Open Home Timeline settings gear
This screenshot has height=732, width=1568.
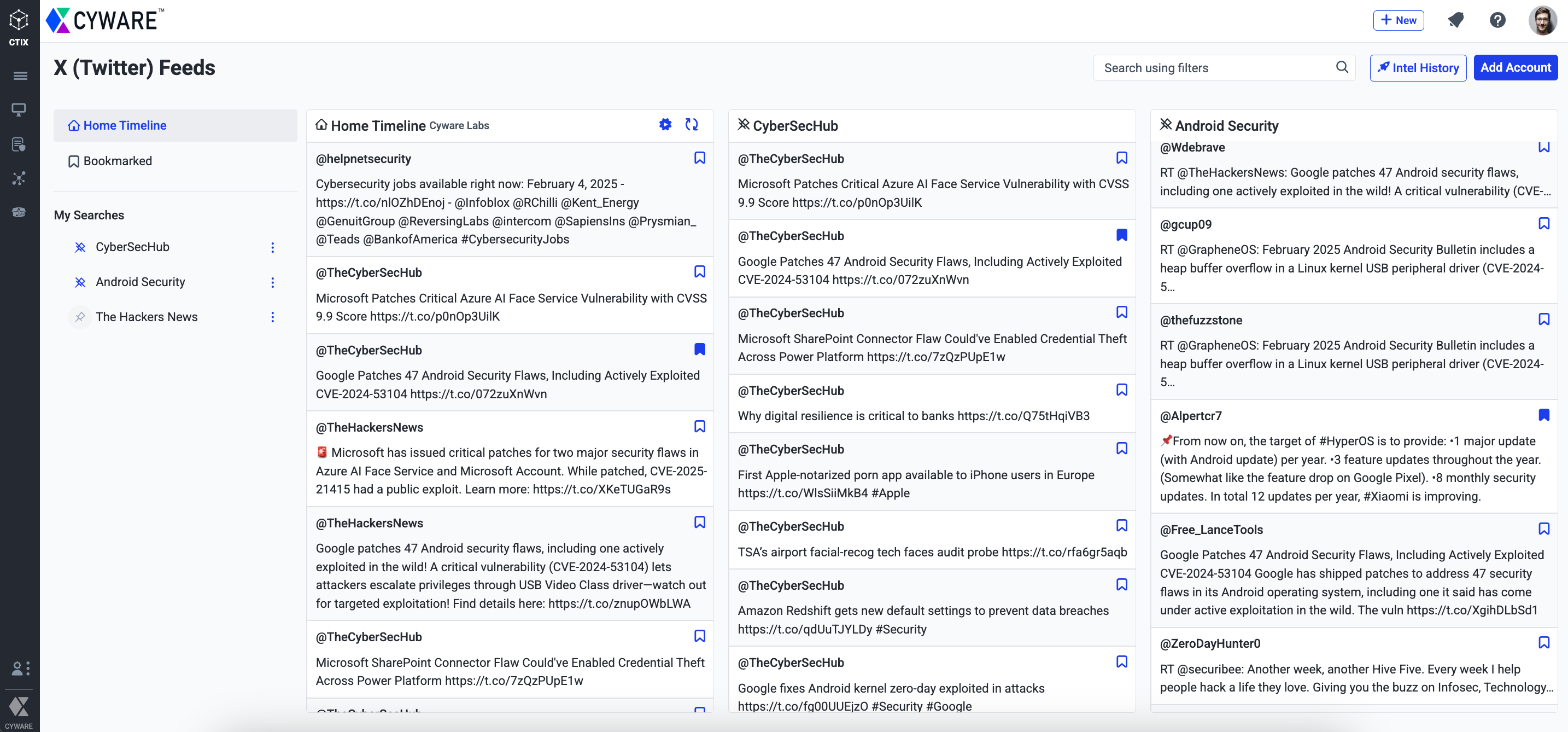coord(665,125)
